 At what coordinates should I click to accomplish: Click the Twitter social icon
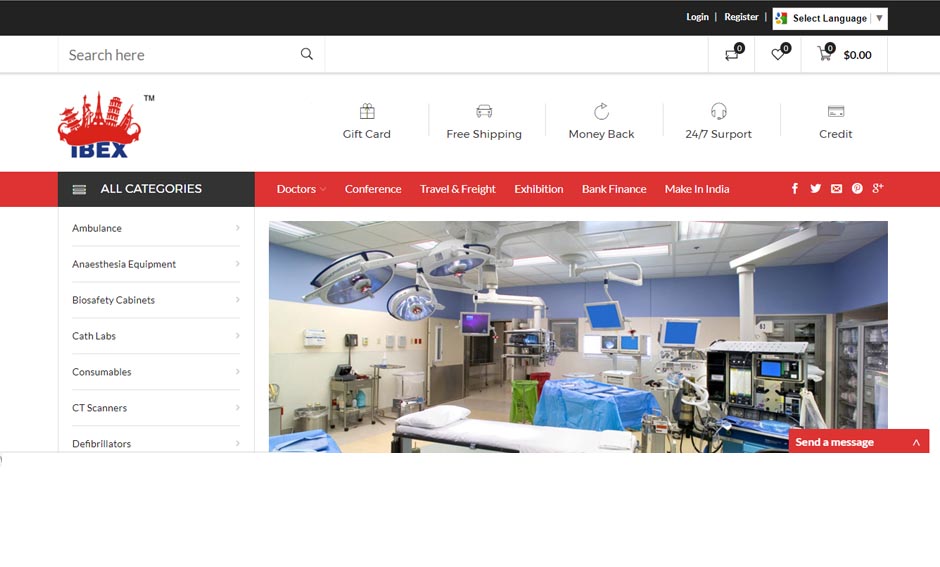coord(815,189)
